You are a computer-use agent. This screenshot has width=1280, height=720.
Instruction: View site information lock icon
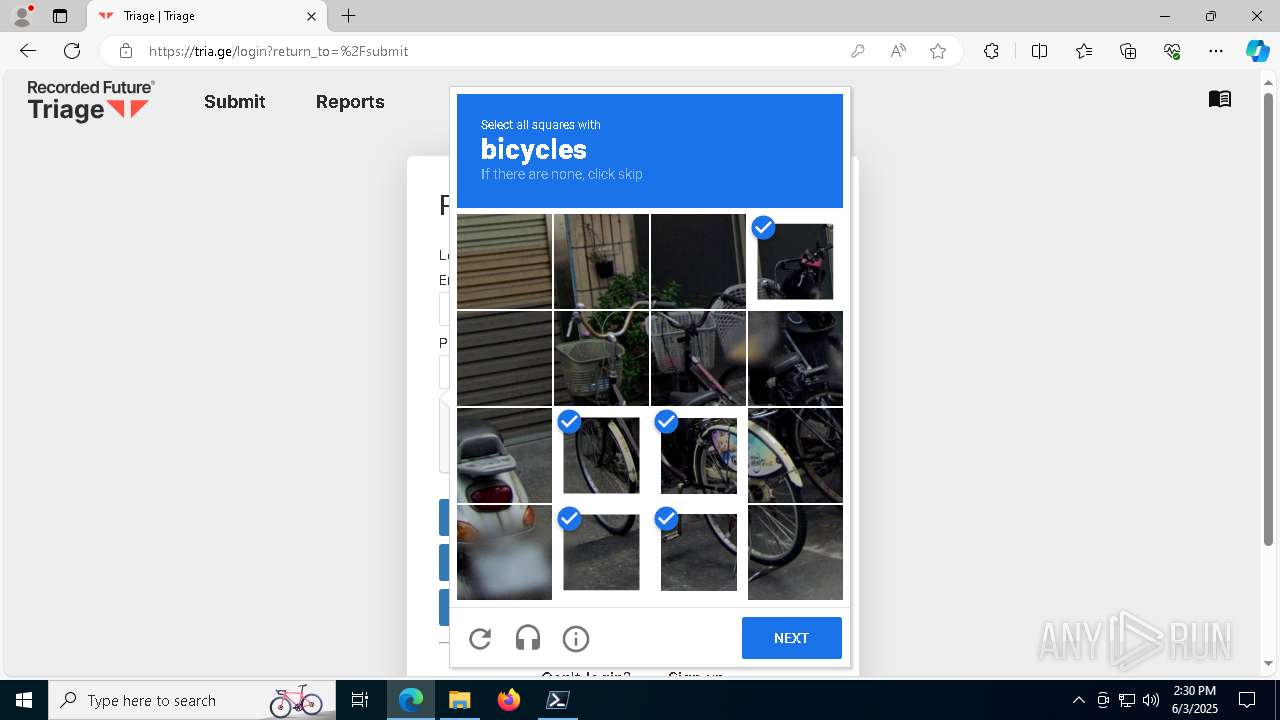(126, 51)
